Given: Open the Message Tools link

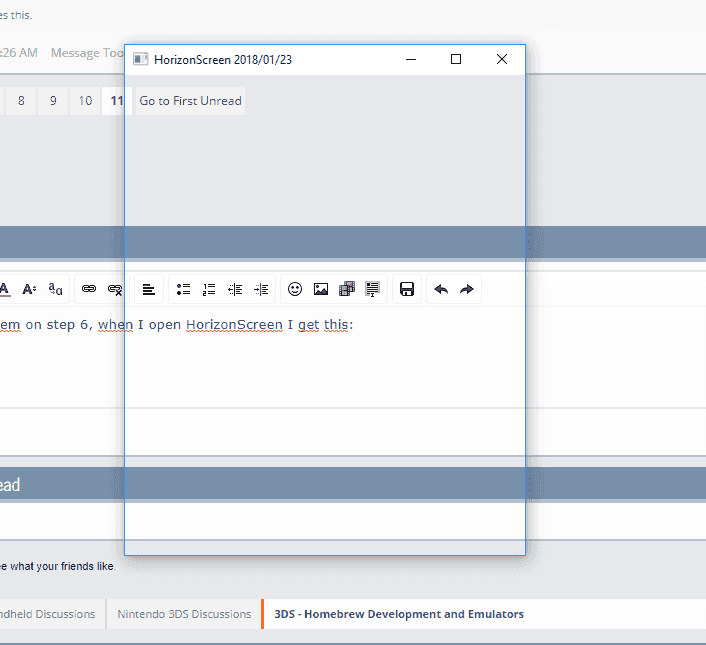Looking at the screenshot, I should coord(87,53).
